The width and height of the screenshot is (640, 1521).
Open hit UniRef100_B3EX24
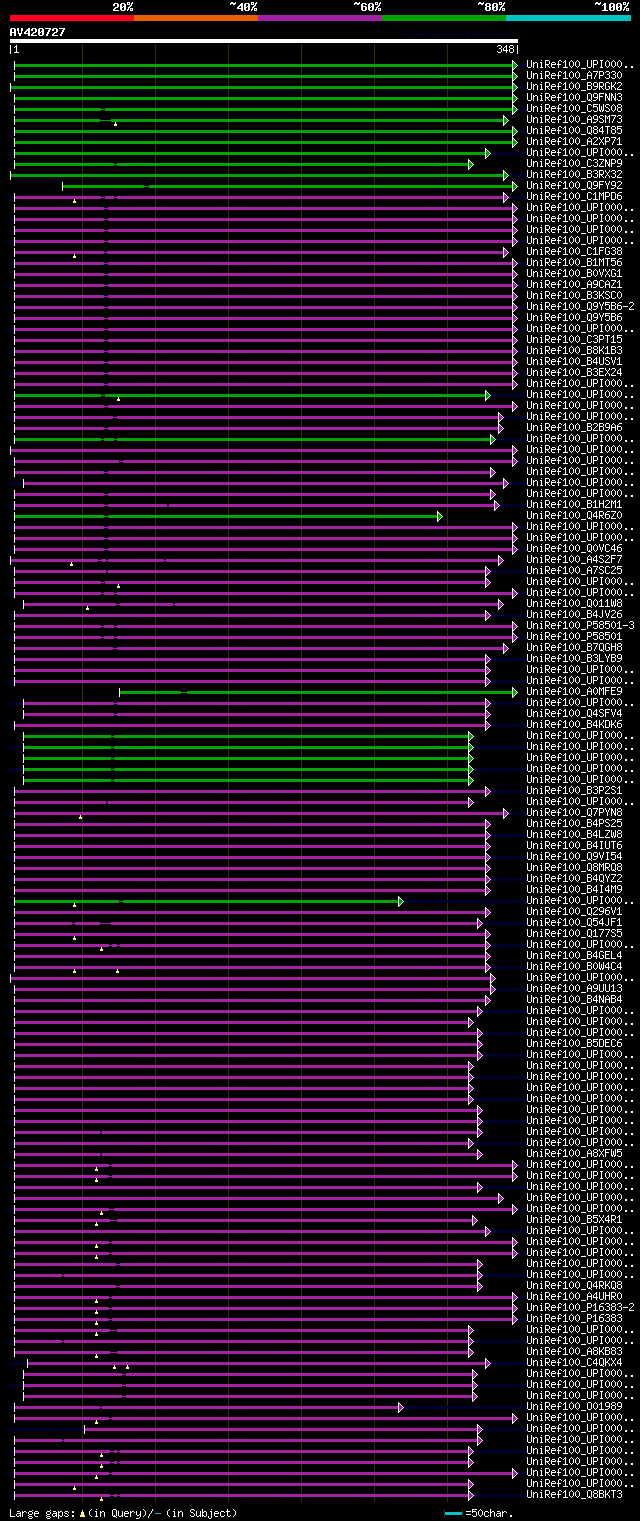574,372
